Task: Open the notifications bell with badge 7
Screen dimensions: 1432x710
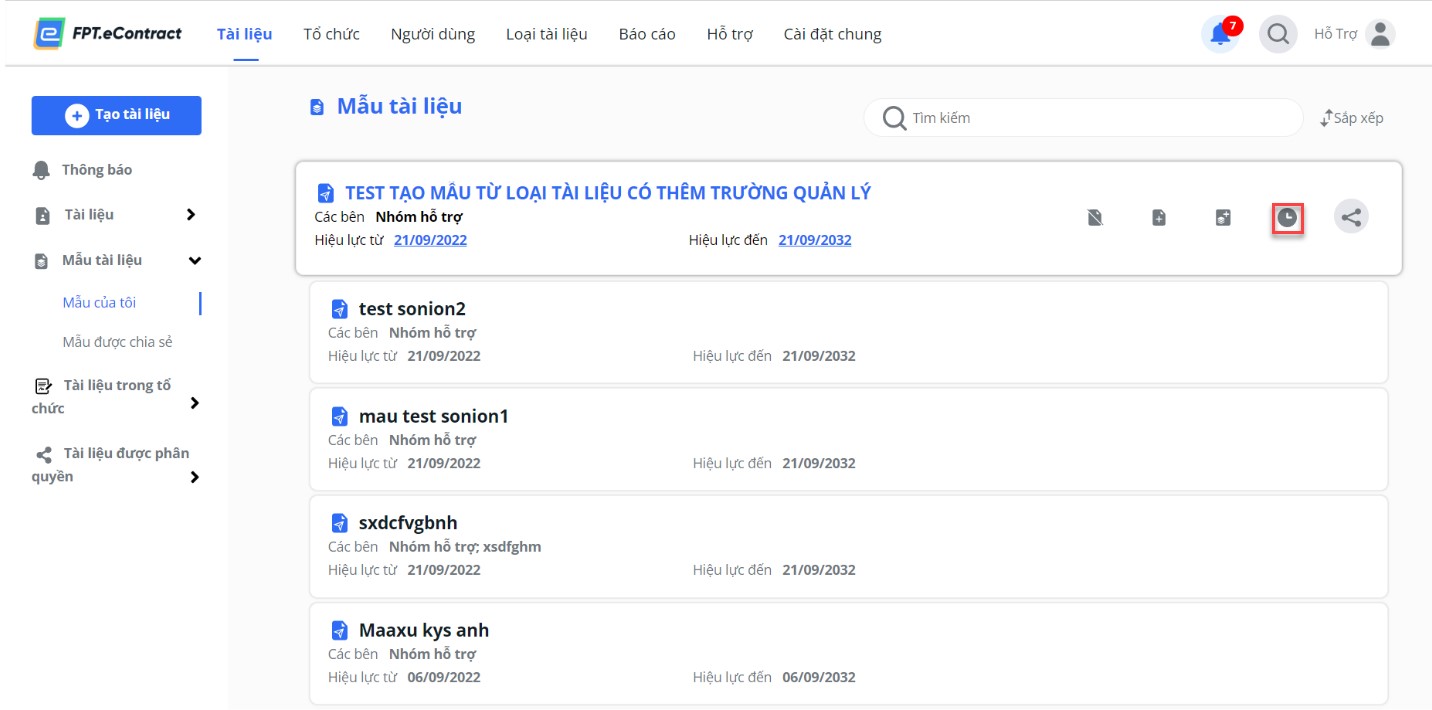Action: click(x=1220, y=34)
